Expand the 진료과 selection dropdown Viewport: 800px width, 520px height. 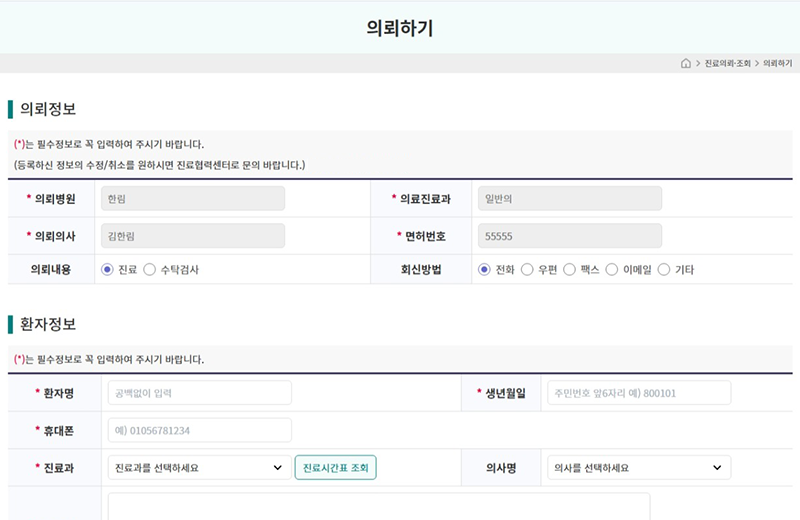tap(198, 467)
